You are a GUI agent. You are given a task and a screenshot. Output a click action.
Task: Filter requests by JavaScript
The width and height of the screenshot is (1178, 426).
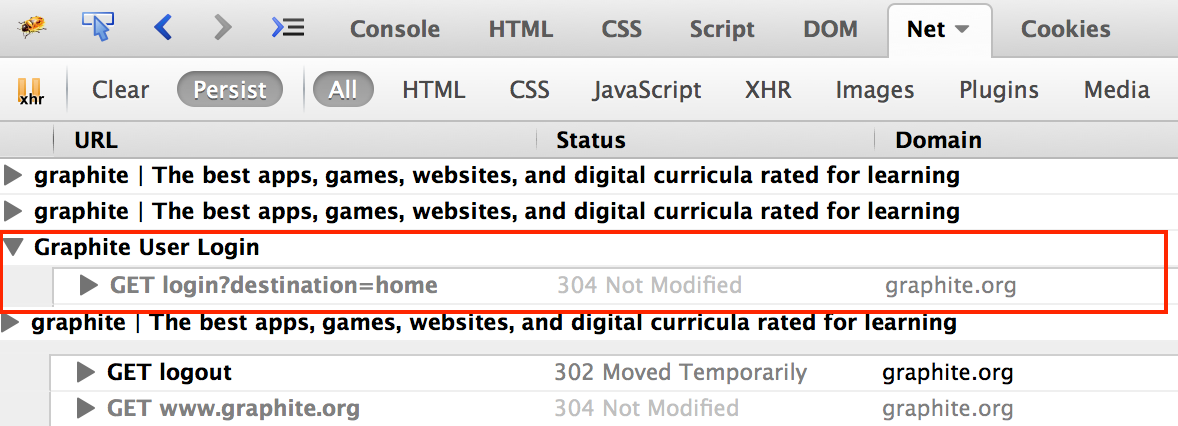(x=647, y=90)
